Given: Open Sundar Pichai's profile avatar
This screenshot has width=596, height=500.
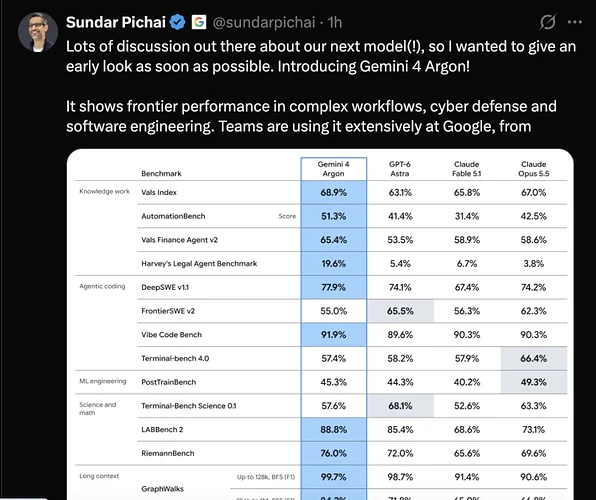Looking at the screenshot, I should pyautogui.click(x=38, y=32).
